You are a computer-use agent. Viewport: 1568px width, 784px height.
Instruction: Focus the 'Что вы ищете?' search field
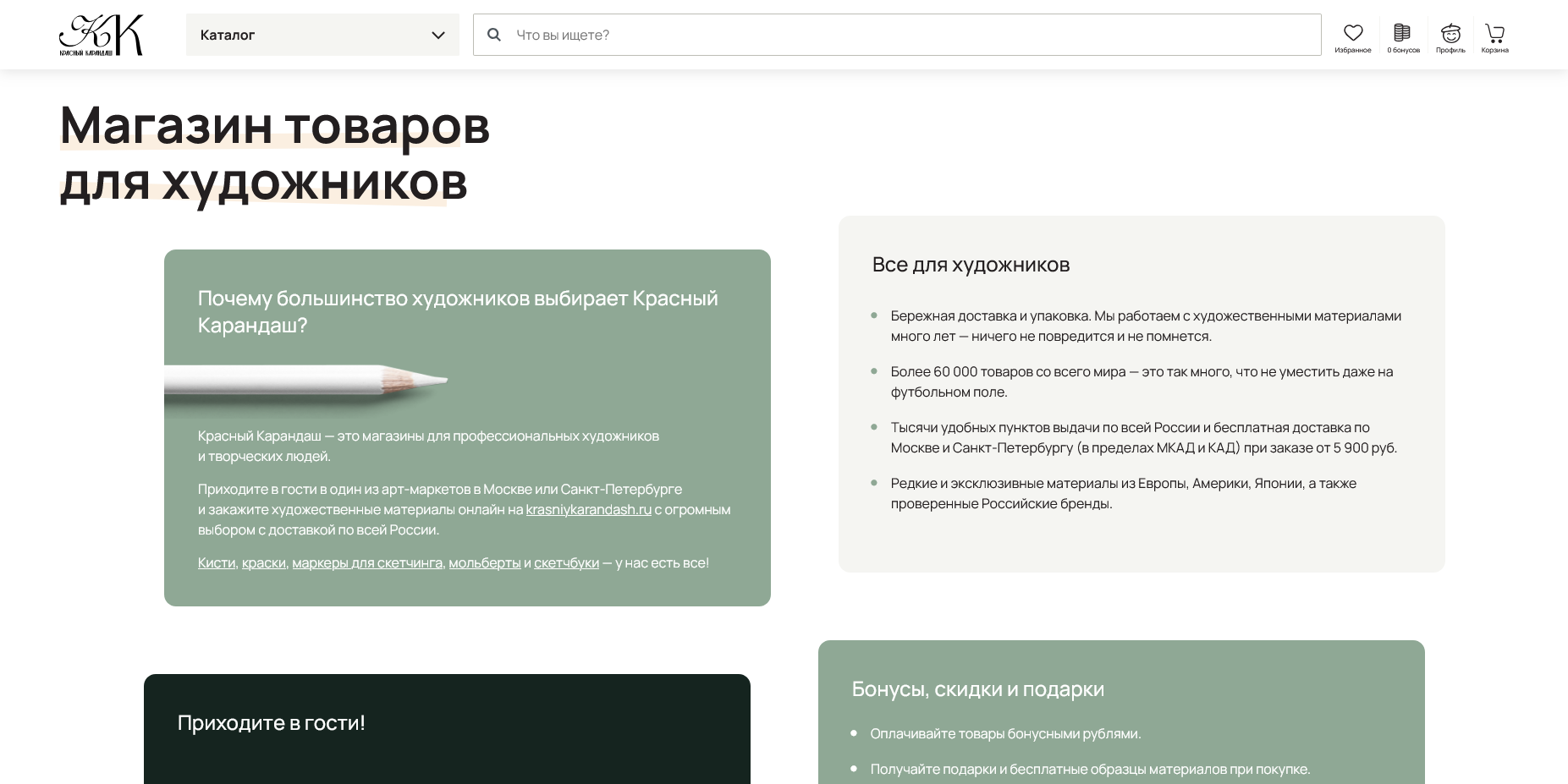pos(897,35)
